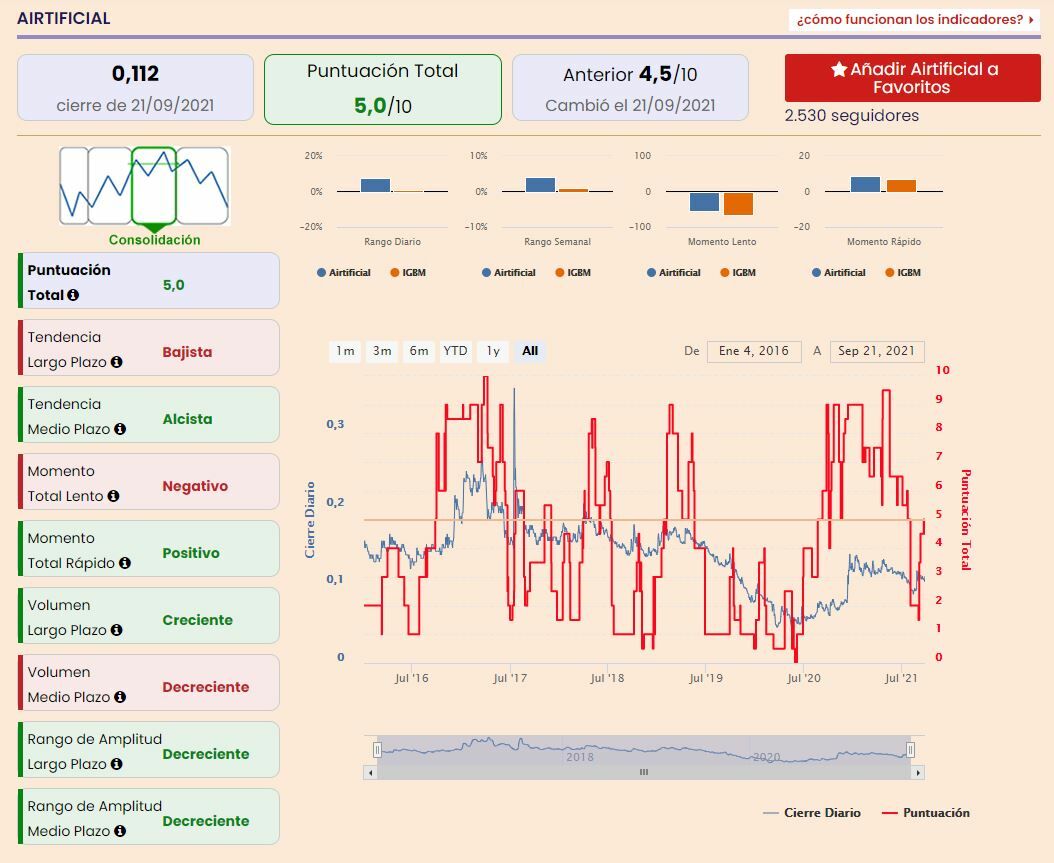Image resolution: width=1054 pixels, height=863 pixels.
Task: Click the orange IGBM bar in Momento Lento
Action: click(738, 204)
